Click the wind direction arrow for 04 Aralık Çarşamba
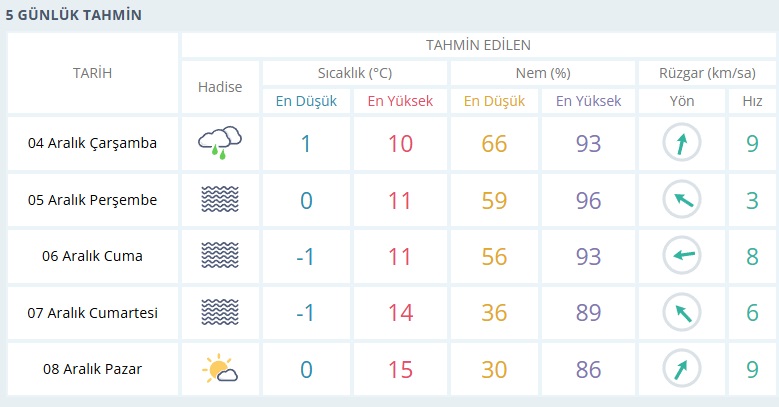Screen dimensions: 779x407 (x=682, y=144)
